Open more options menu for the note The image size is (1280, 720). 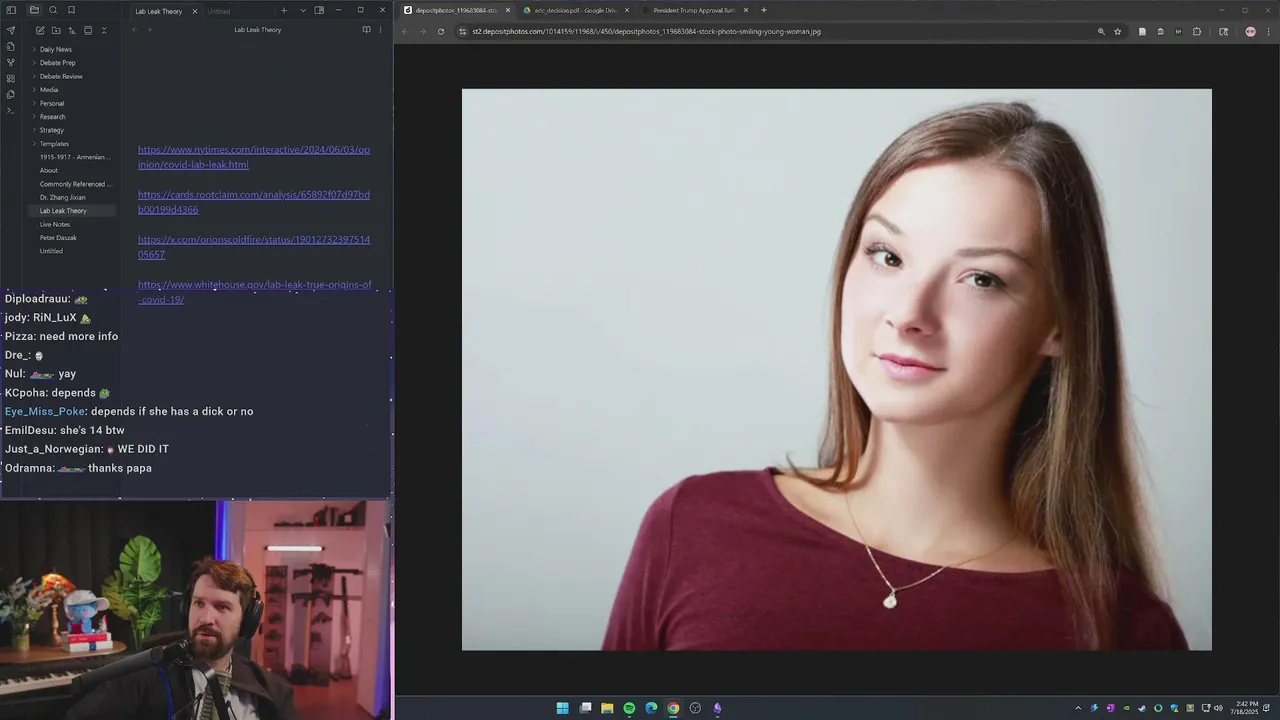(380, 30)
